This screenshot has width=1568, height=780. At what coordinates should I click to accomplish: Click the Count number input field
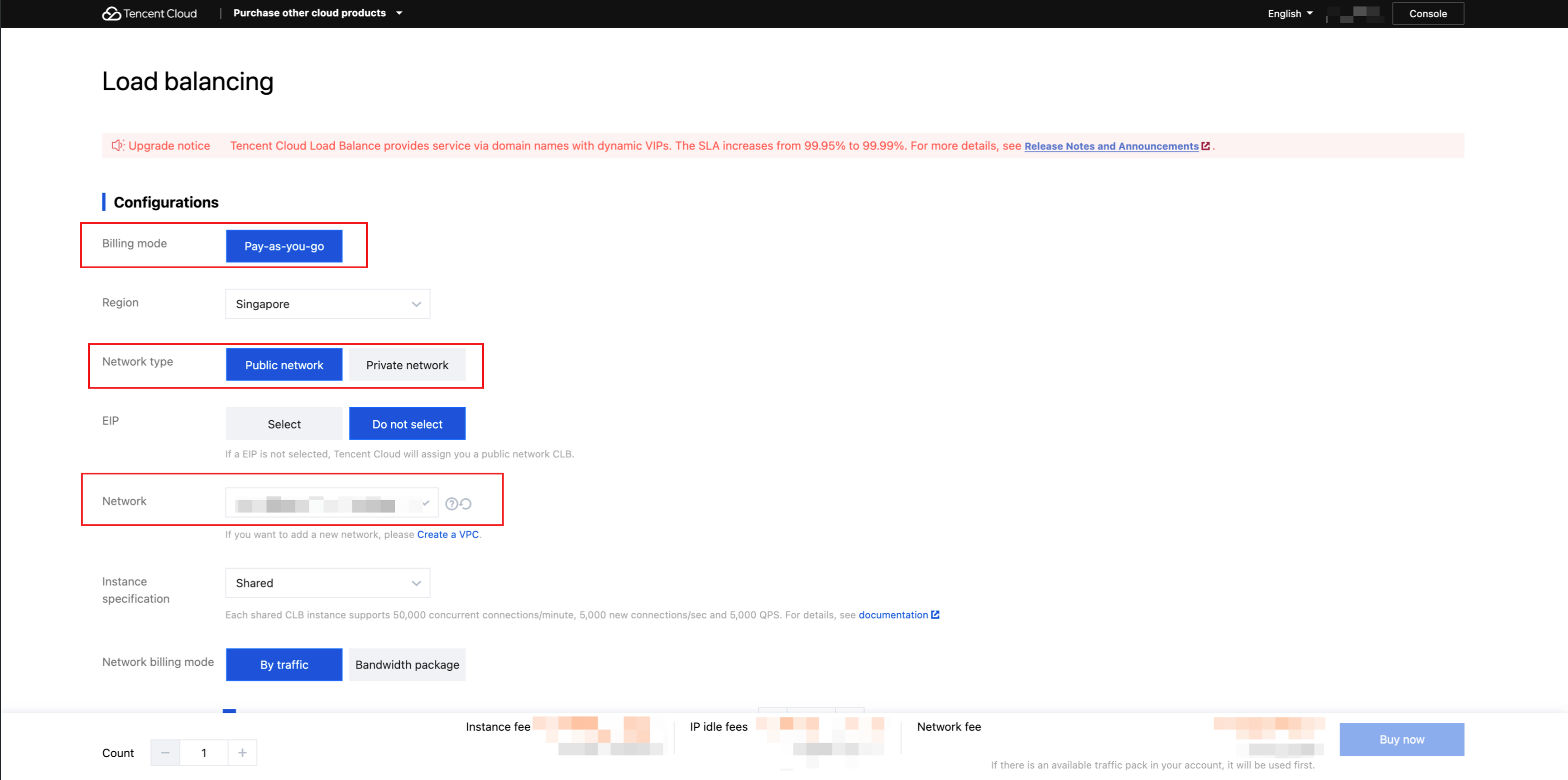coord(204,753)
